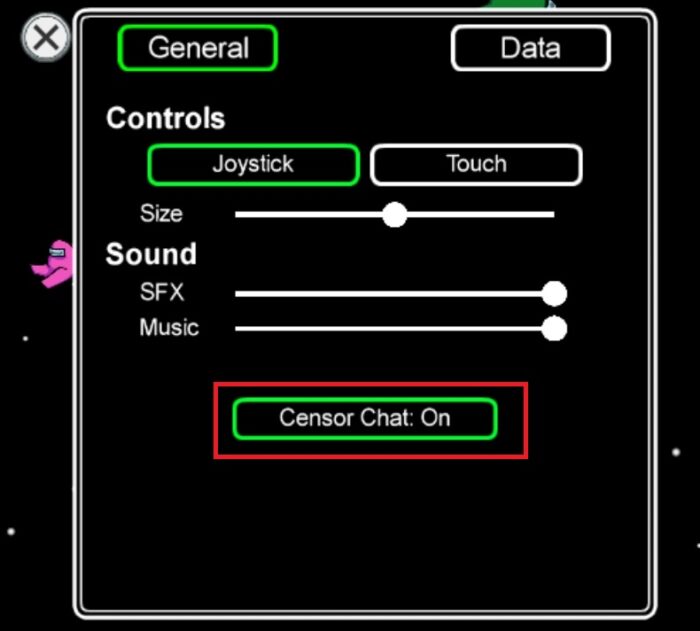Set SFX volume to minimum on its track

(x=237, y=294)
